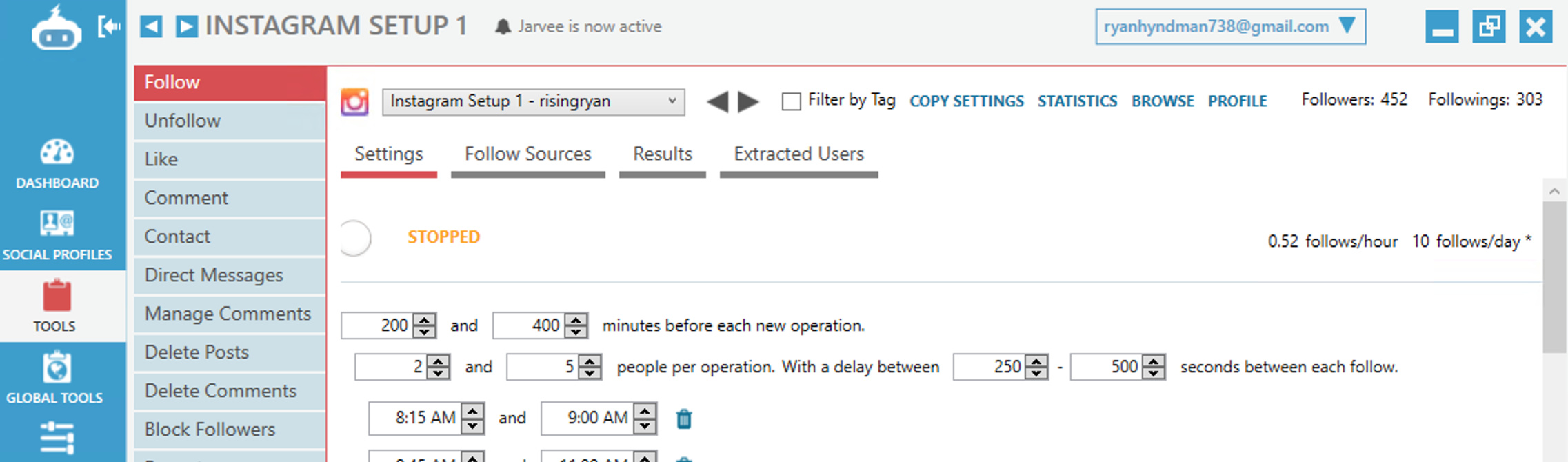Viewport: 1568px width, 462px height.
Task: Click the Instagram logo icon
Action: pos(354,102)
